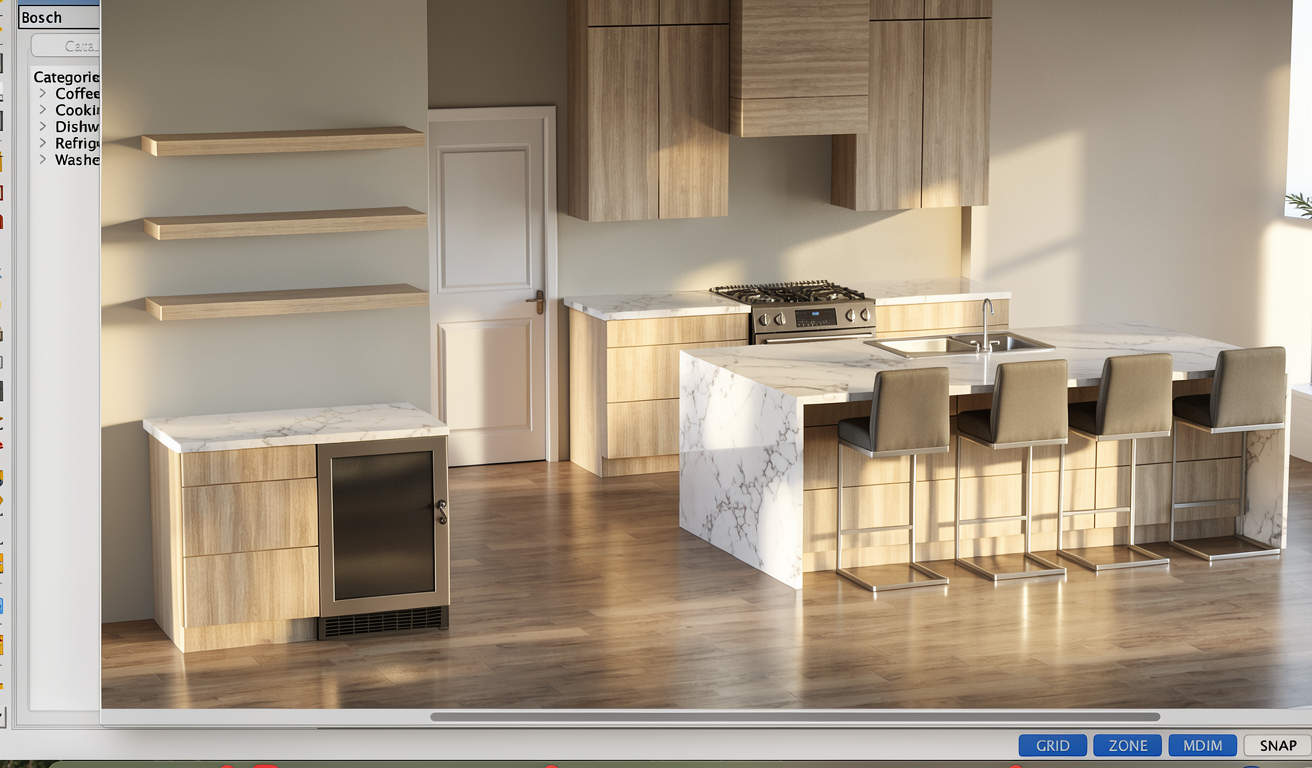Expand the Washer category arrow
This screenshot has height=768, width=1312.
click(x=43, y=159)
